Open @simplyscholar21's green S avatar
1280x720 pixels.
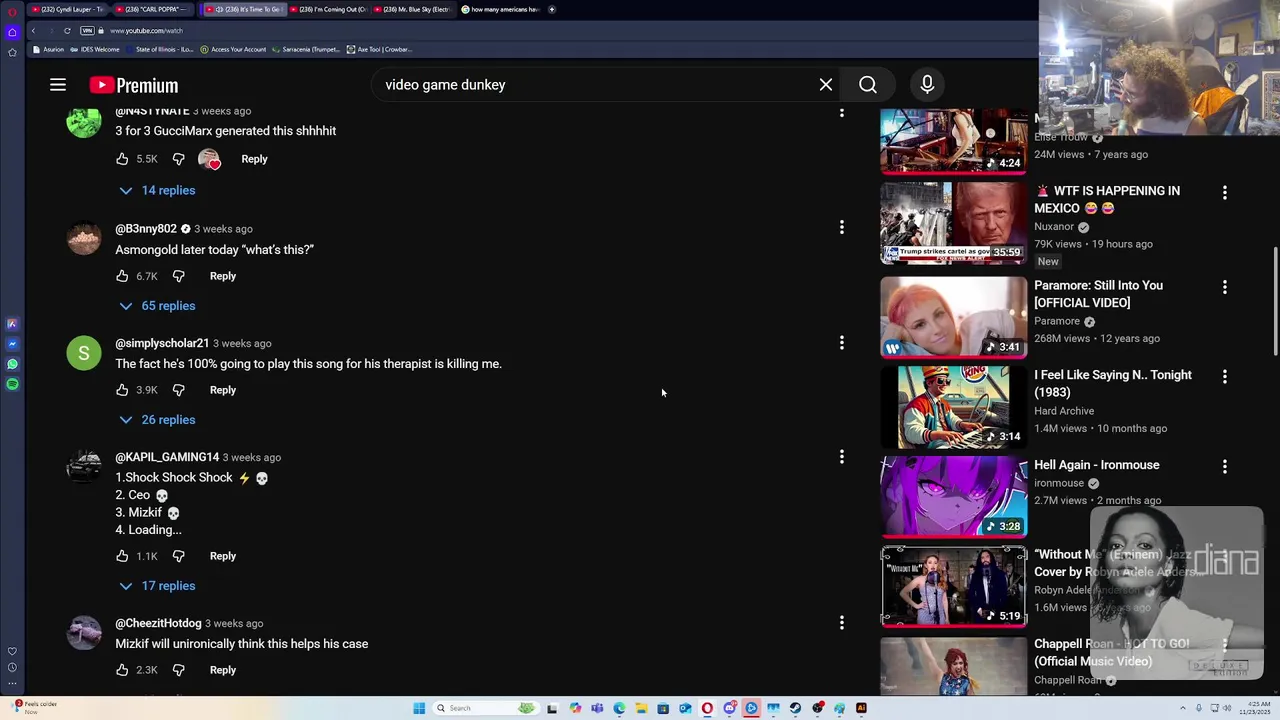[84, 353]
